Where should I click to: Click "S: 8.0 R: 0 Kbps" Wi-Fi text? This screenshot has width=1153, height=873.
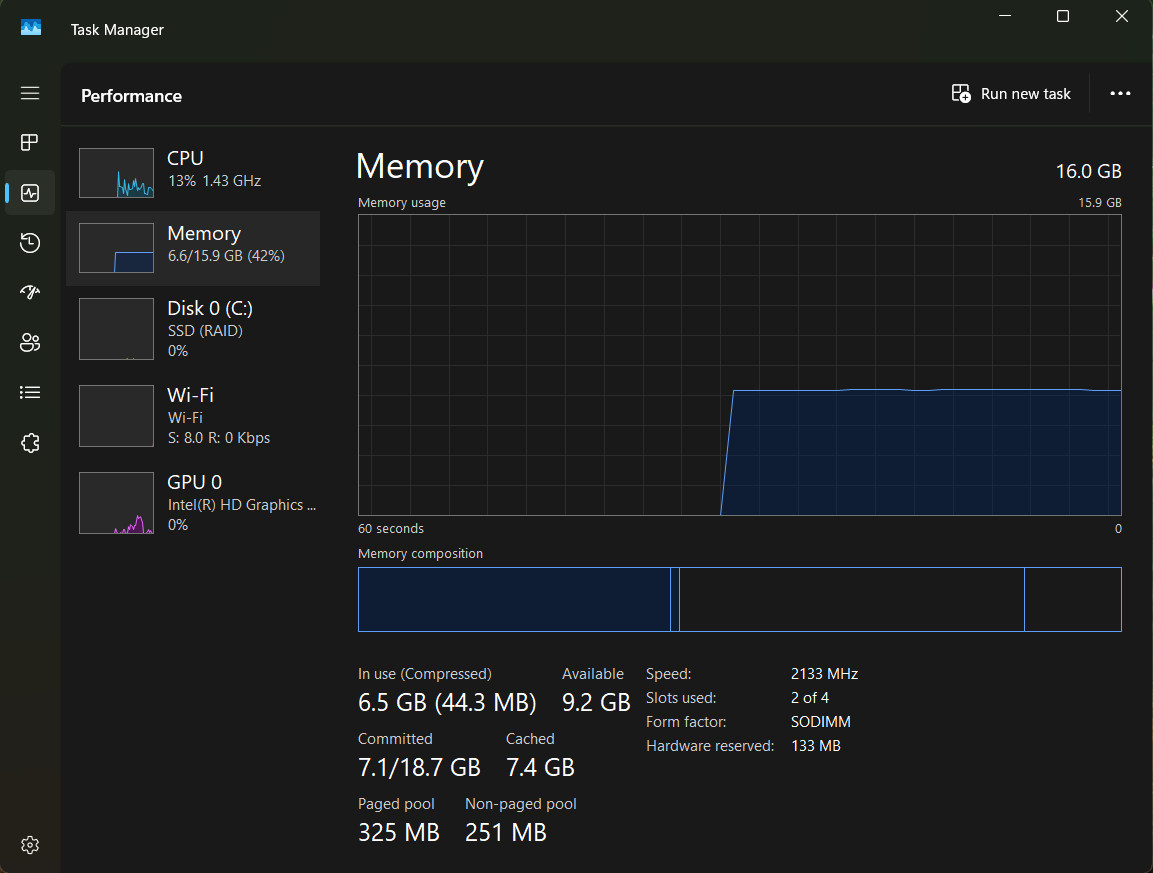(x=218, y=438)
